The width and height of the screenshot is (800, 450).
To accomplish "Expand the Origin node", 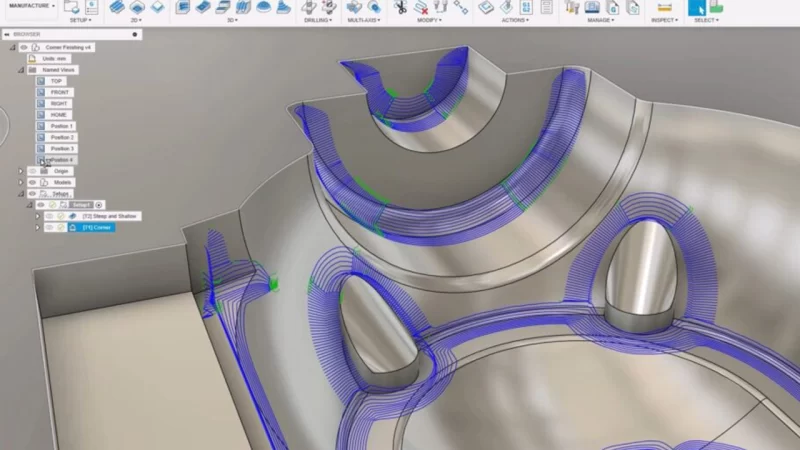I will pos(21,171).
